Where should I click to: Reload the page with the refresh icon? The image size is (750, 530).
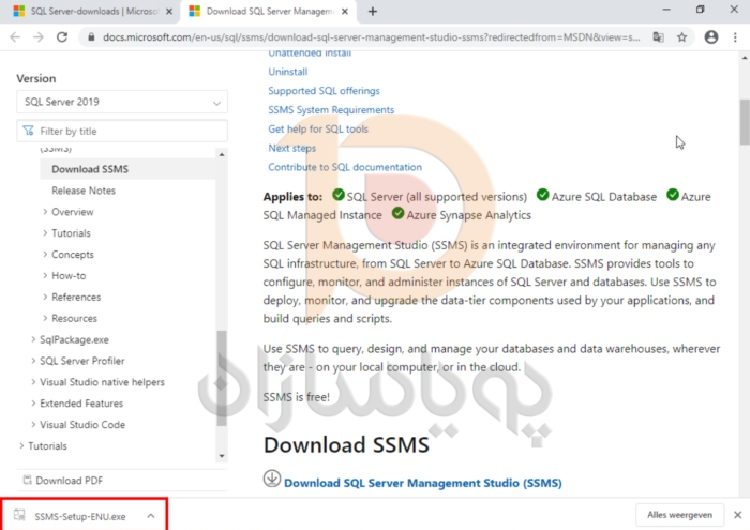click(x=62, y=37)
